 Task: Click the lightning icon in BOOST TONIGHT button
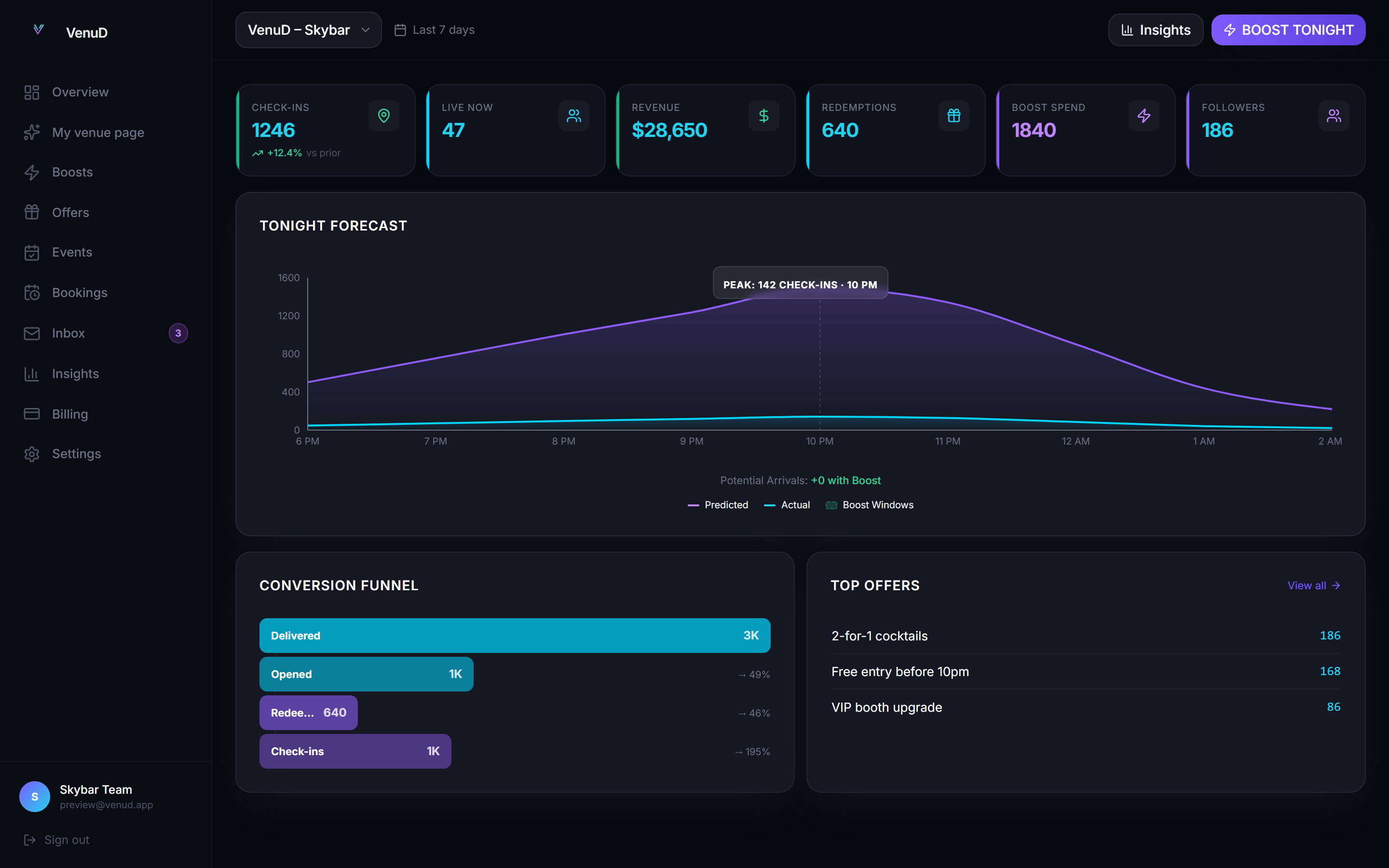click(1230, 30)
